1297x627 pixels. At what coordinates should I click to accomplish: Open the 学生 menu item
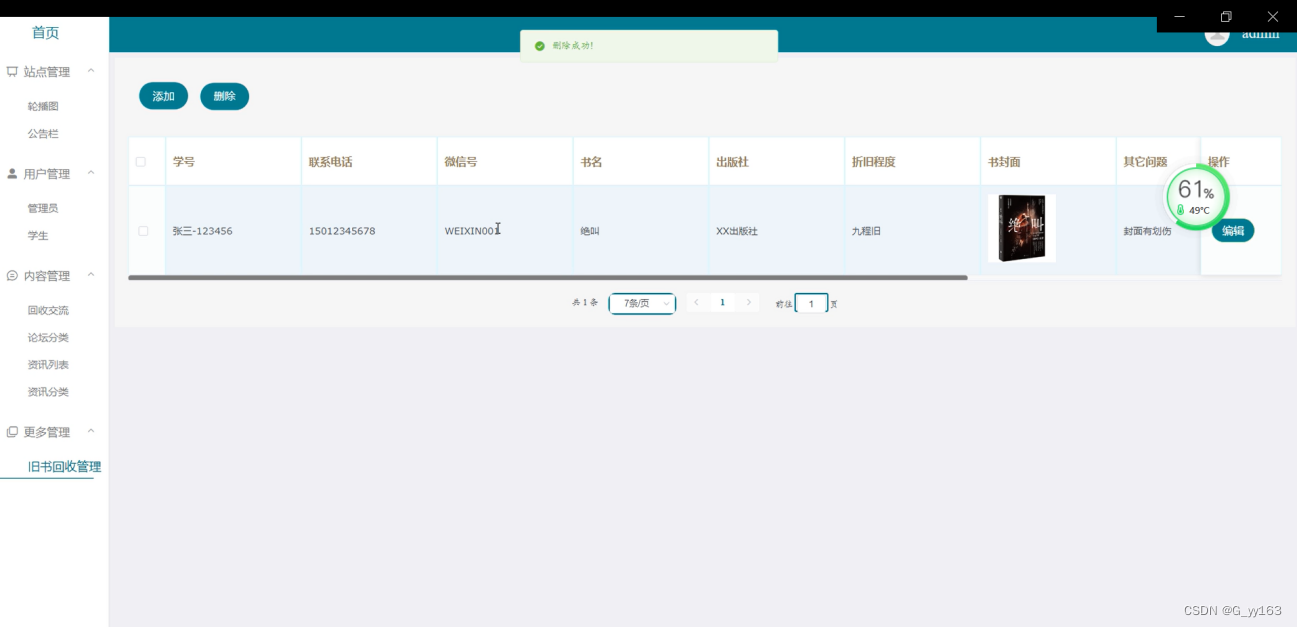pos(38,235)
